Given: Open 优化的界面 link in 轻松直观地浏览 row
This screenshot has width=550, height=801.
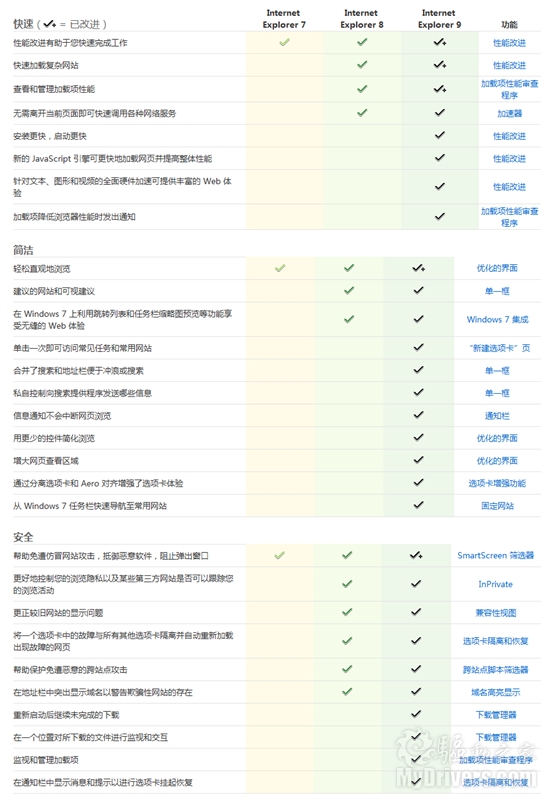Looking at the screenshot, I should pos(497,268).
